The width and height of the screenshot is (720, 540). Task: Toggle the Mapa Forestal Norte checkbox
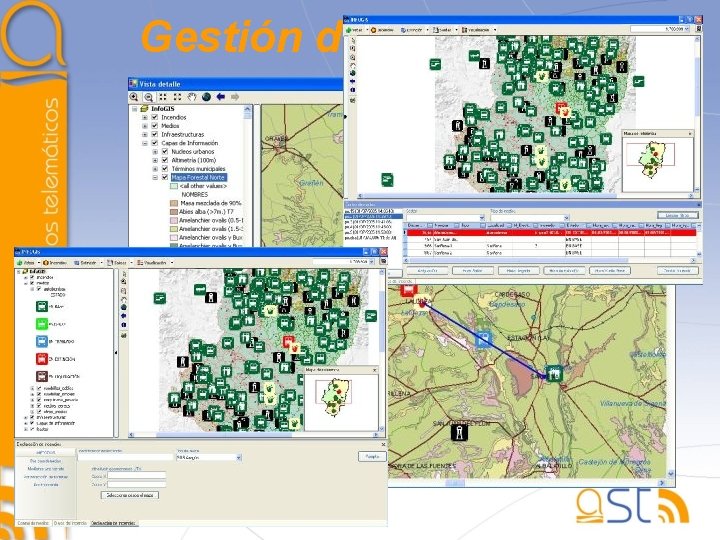pos(165,177)
